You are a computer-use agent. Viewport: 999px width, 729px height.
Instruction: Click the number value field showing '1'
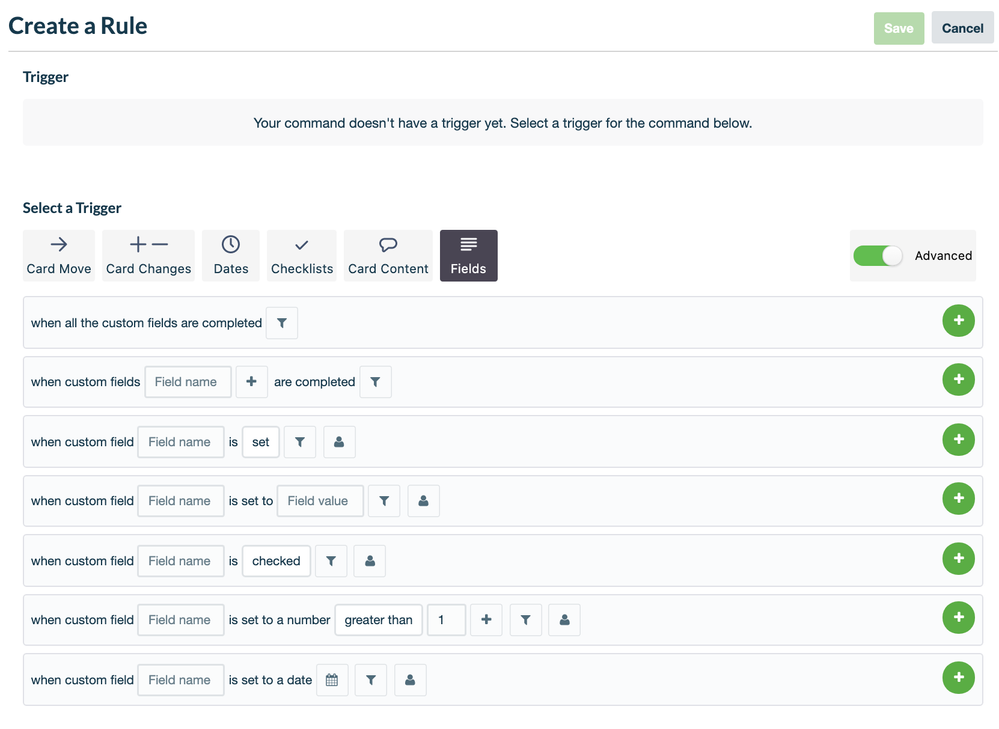[446, 620]
